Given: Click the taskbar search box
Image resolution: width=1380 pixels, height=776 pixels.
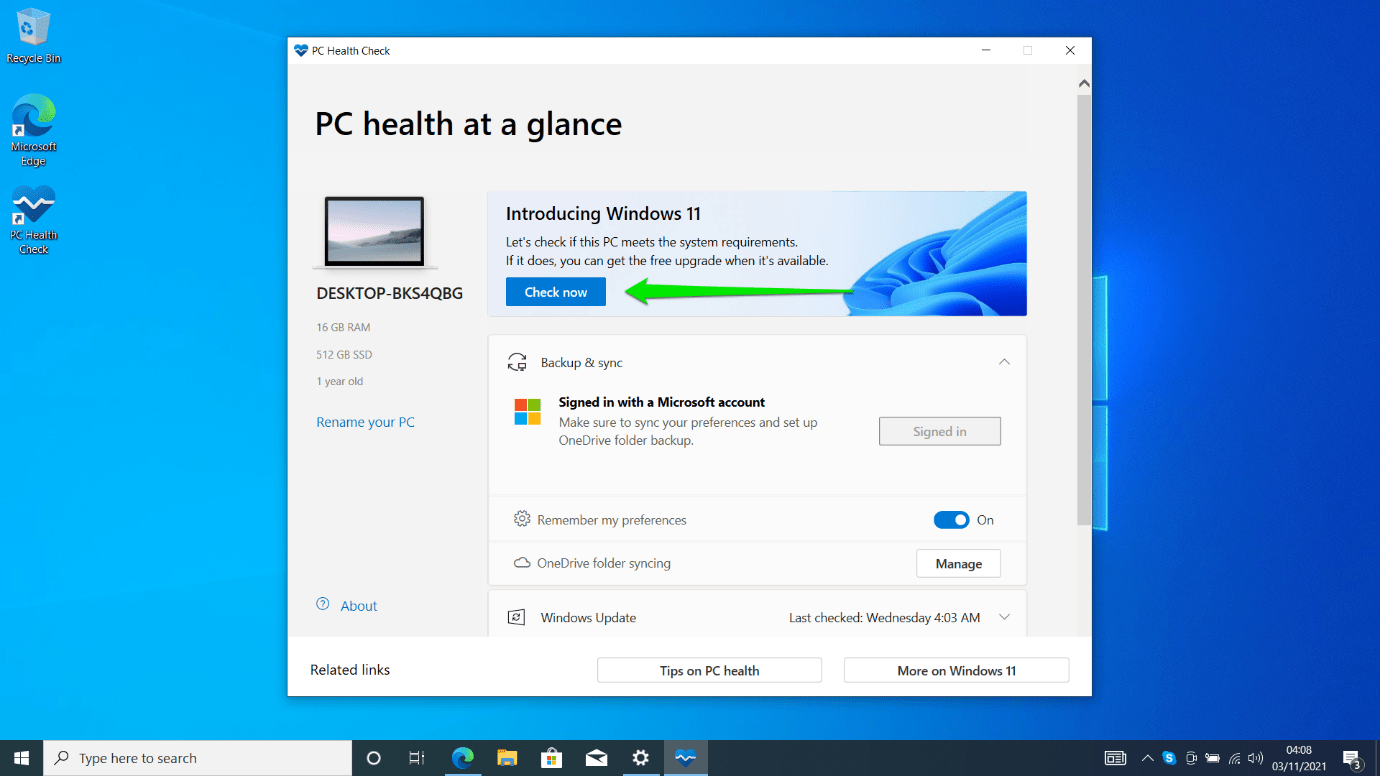Looking at the screenshot, I should click(x=199, y=758).
